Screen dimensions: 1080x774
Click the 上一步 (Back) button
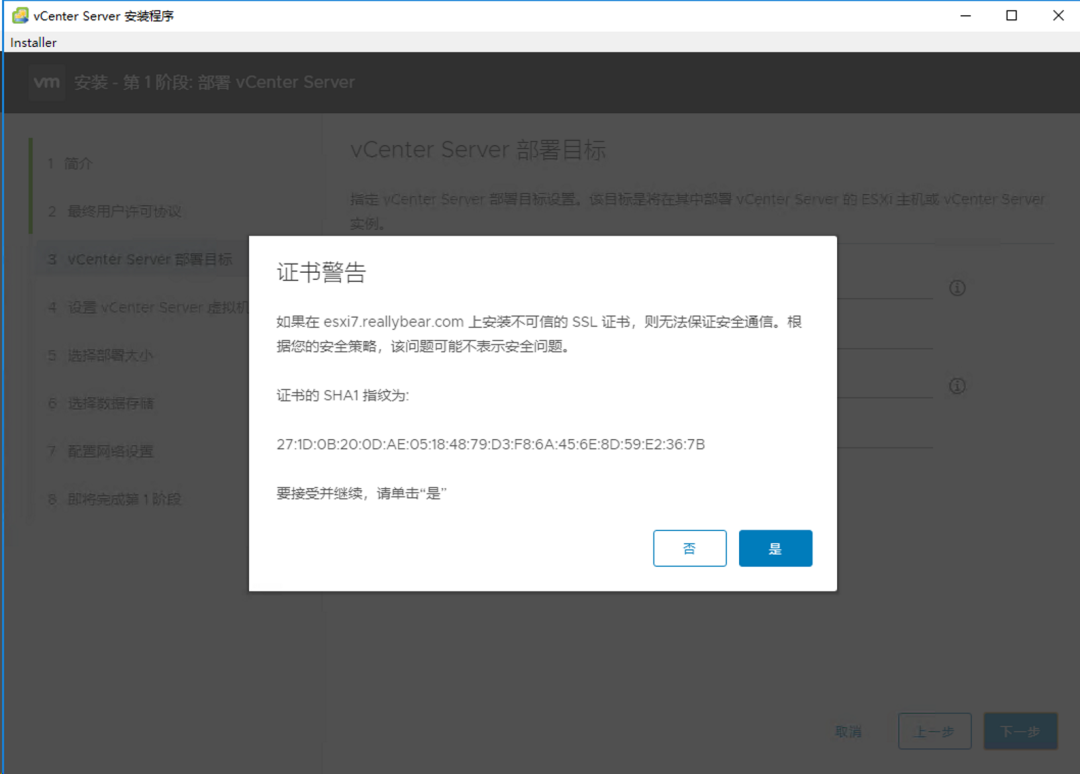[x=935, y=731]
